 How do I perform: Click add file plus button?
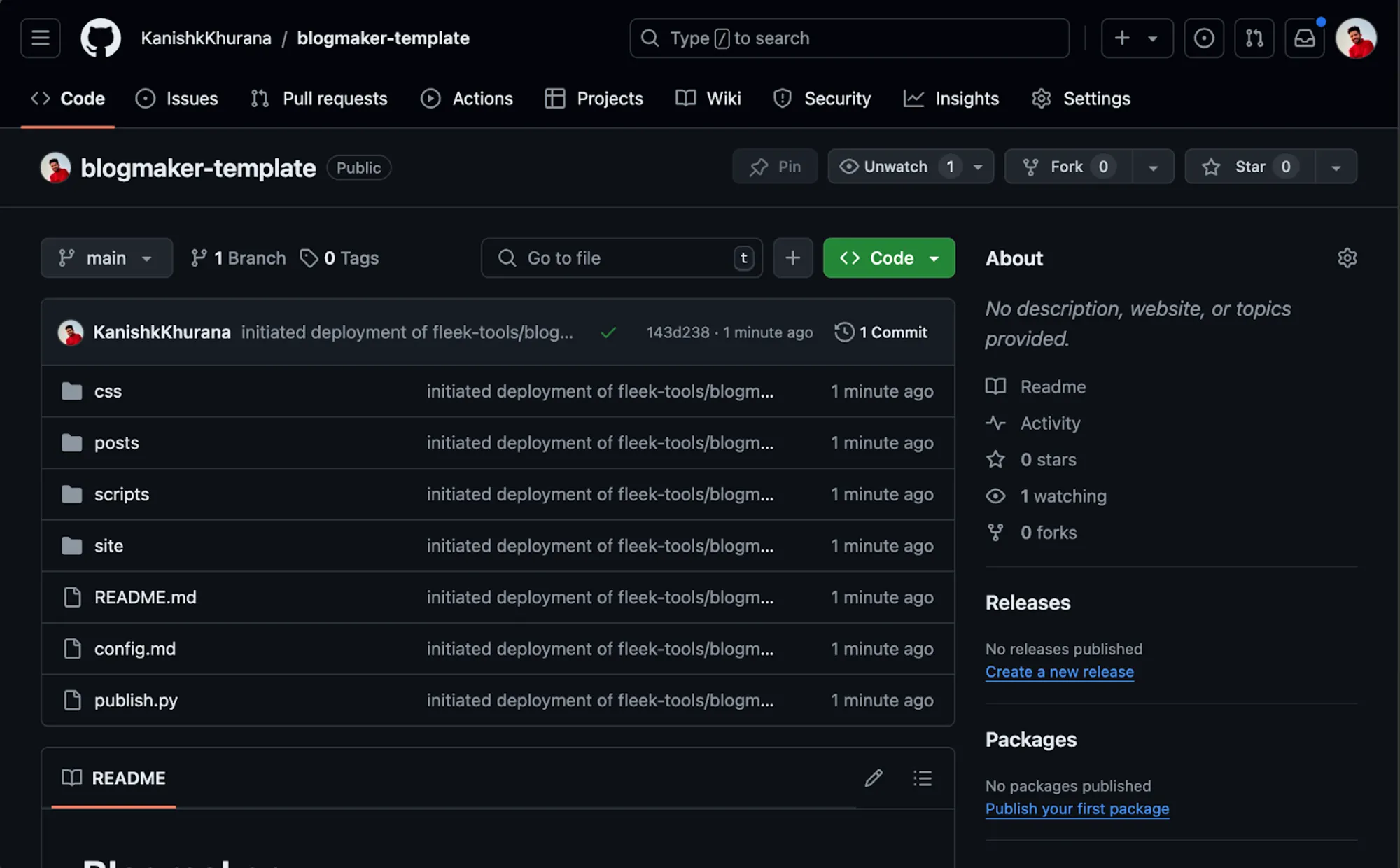coord(792,258)
